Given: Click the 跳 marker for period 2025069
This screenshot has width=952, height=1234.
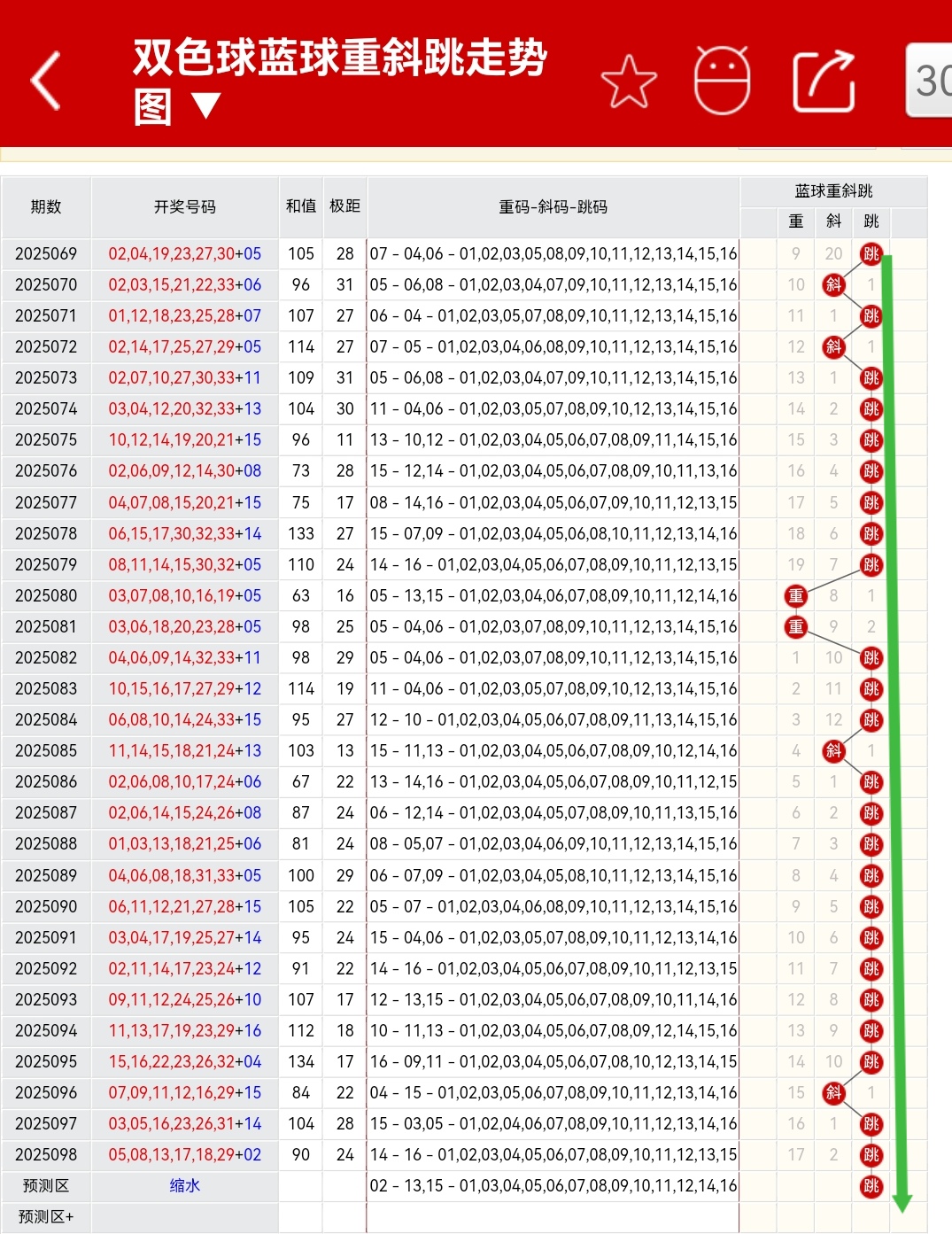Looking at the screenshot, I should click(870, 254).
